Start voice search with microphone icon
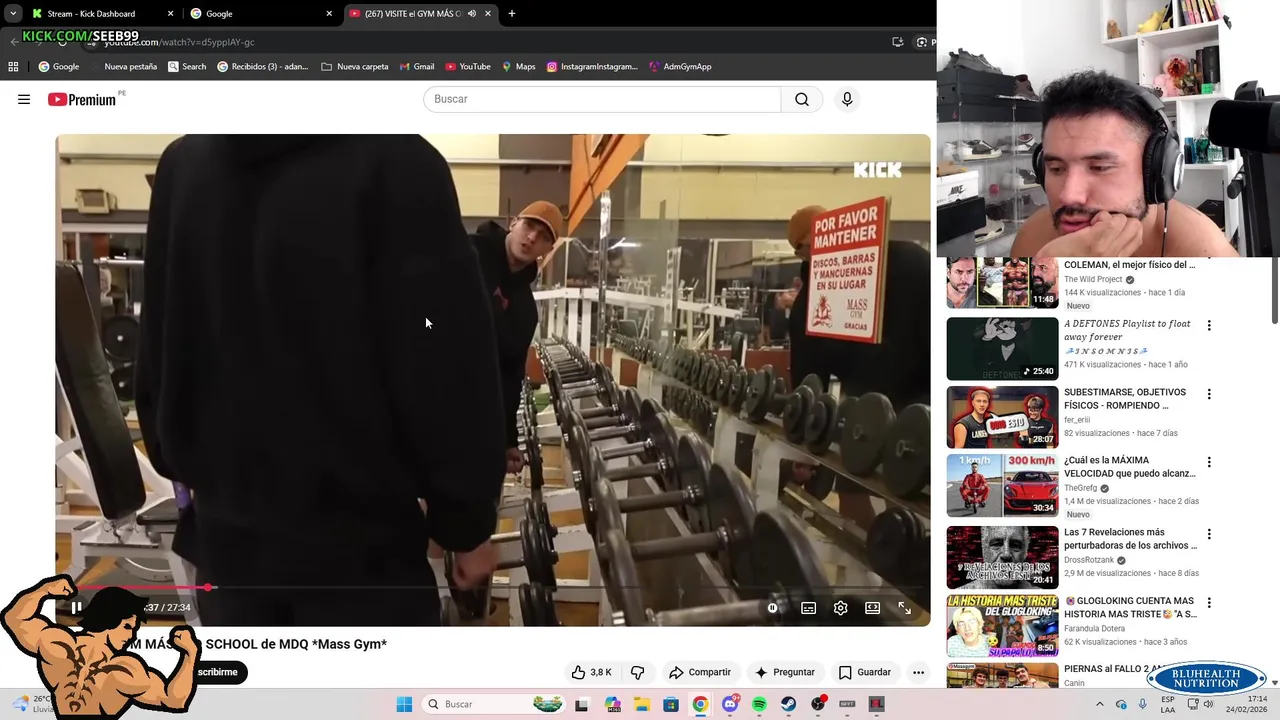This screenshot has width=1280, height=720. click(847, 99)
